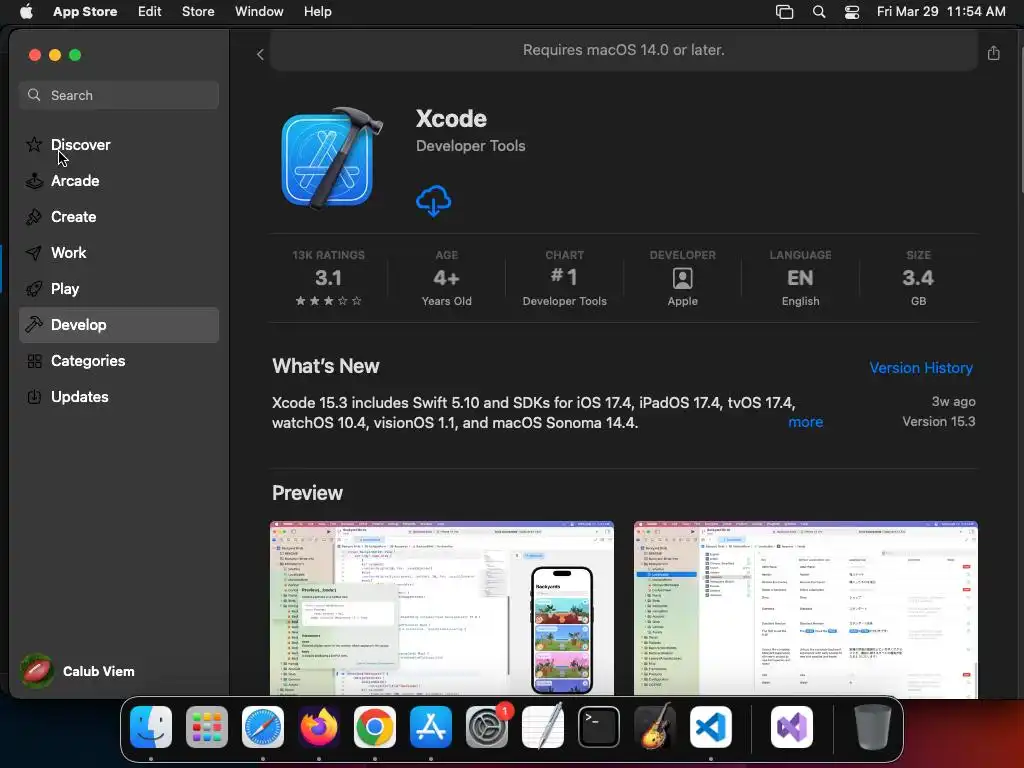Select Discover in the sidebar
Viewport: 1024px width, 768px height.
coord(119,145)
